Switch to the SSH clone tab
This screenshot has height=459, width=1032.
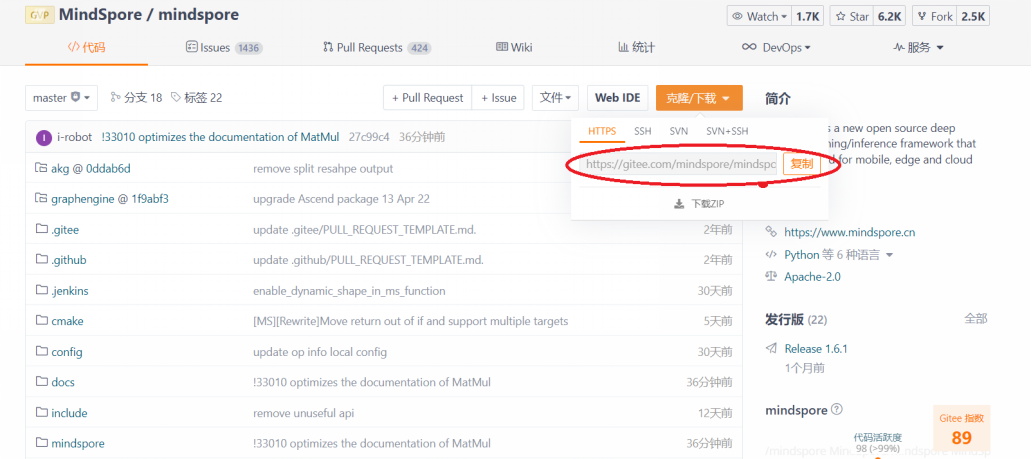coord(642,131)
